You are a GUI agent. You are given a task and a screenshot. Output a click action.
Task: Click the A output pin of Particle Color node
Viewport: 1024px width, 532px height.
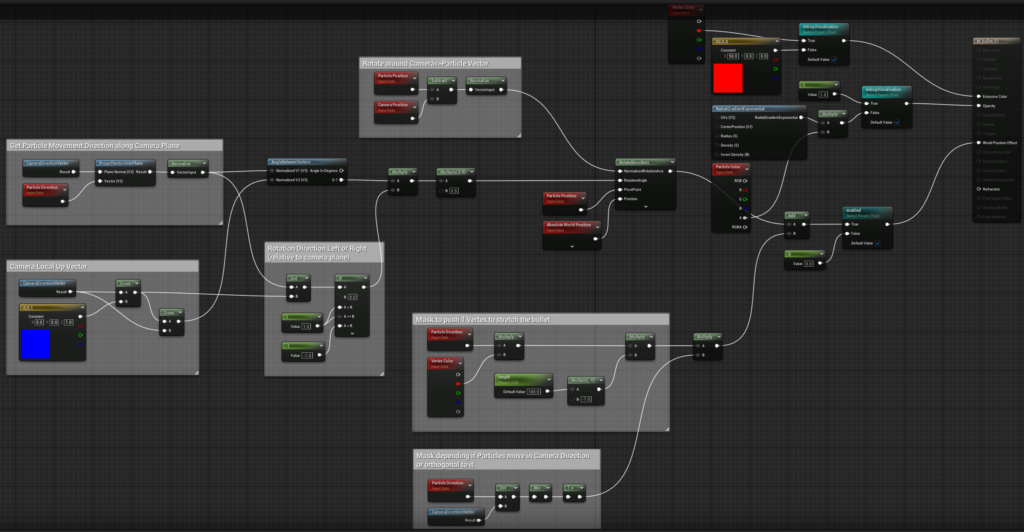[745, 217]
